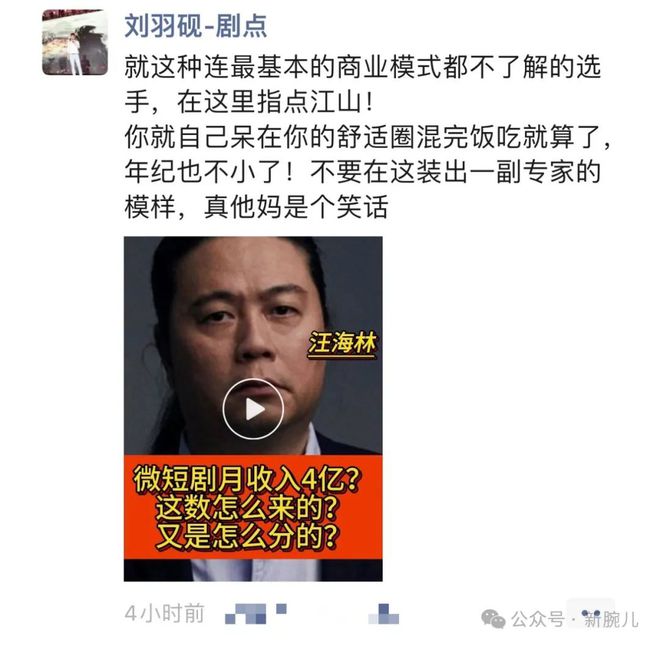Select the caption line 微短剧月收入4亿?
The image size is (660, 646).
[248, 479]
